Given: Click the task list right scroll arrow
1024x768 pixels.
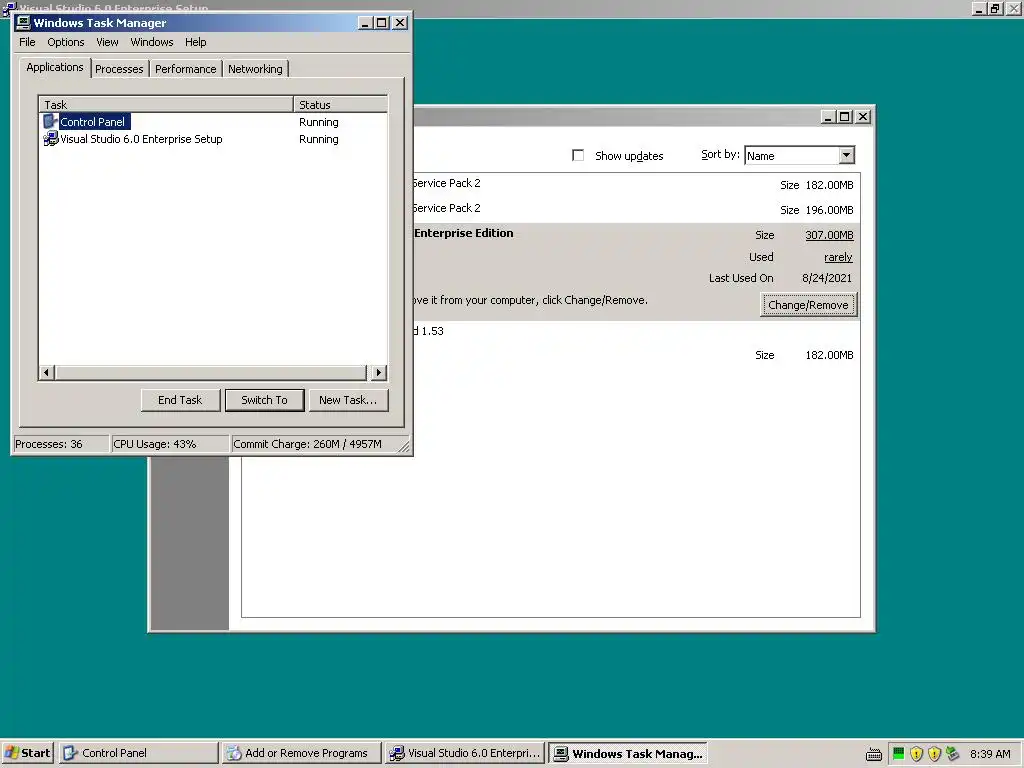Looking at the screenshot, I should pos(379,373).
